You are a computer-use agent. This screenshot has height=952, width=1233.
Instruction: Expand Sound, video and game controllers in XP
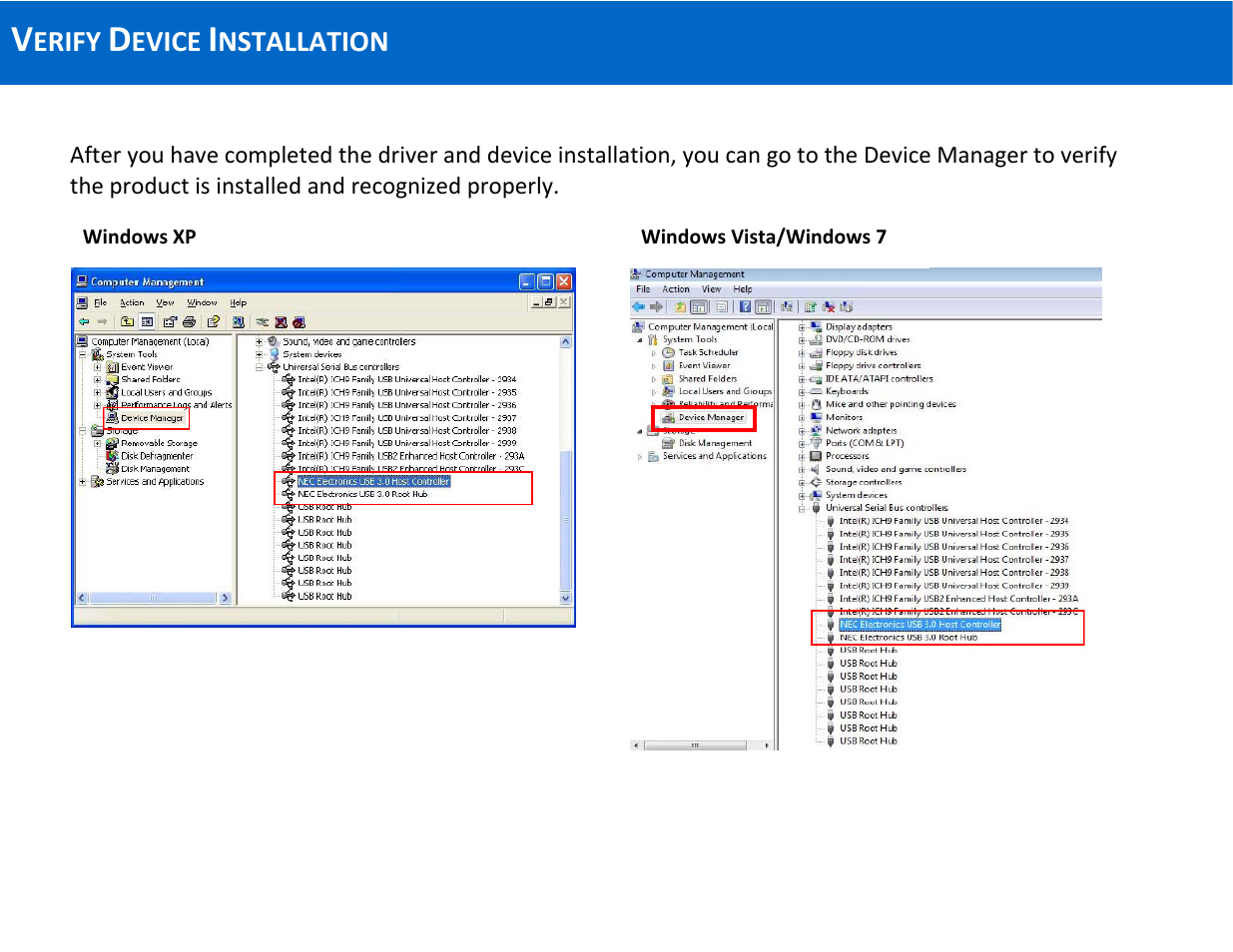(259, 341)
